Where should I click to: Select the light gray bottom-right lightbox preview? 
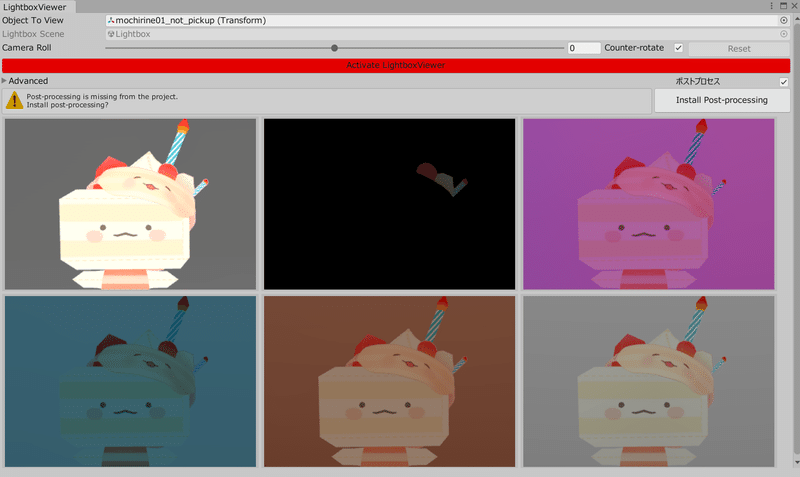pos(648,381)
